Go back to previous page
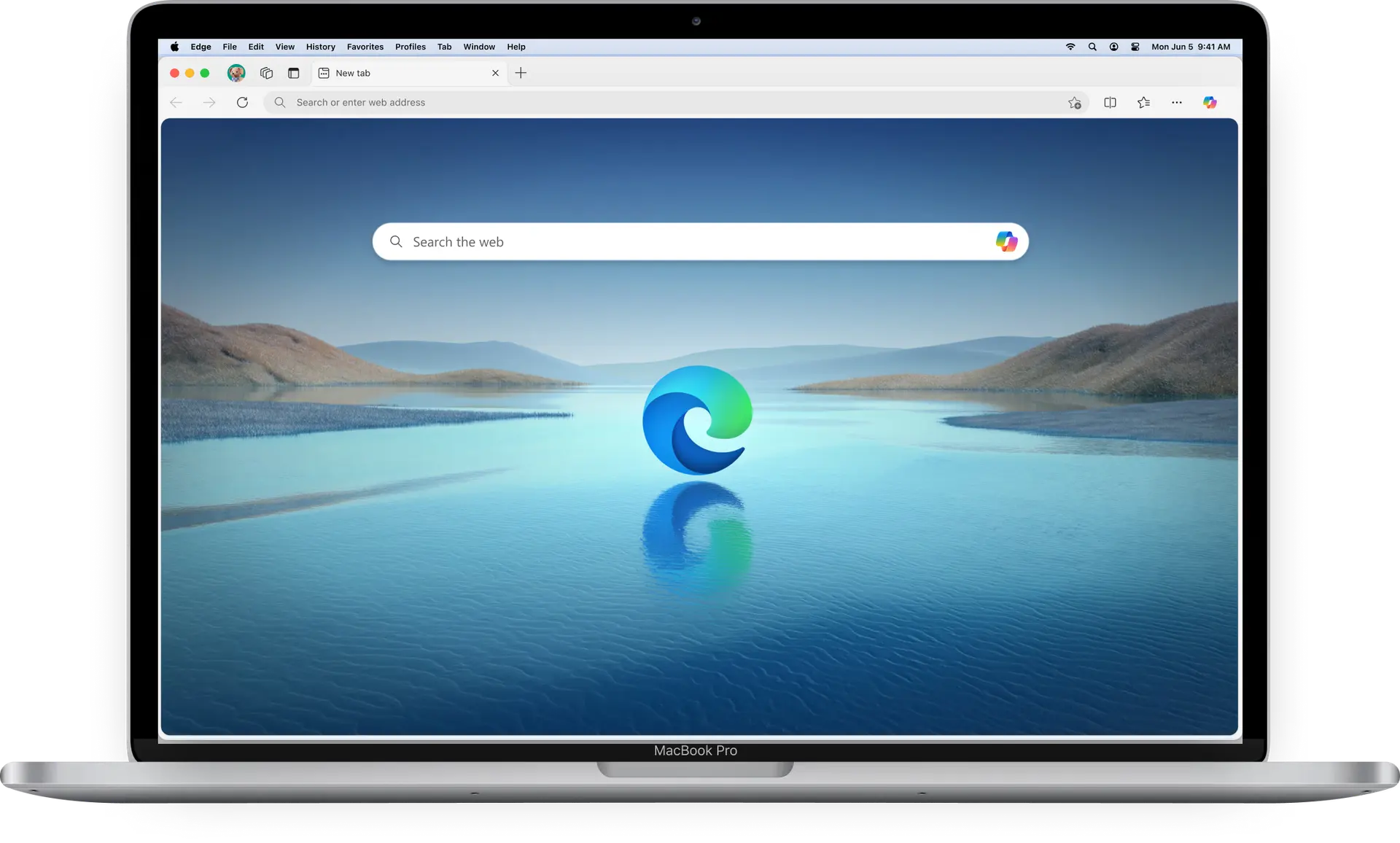 (176, 103)
